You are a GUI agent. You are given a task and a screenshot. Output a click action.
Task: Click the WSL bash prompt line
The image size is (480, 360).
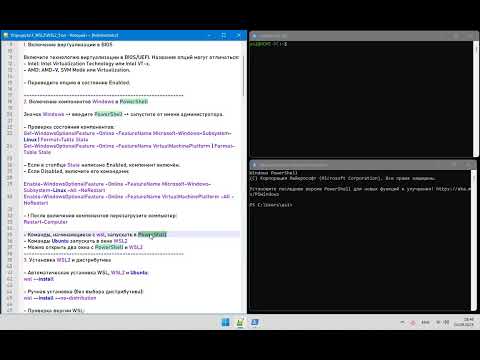pos(268,44)
